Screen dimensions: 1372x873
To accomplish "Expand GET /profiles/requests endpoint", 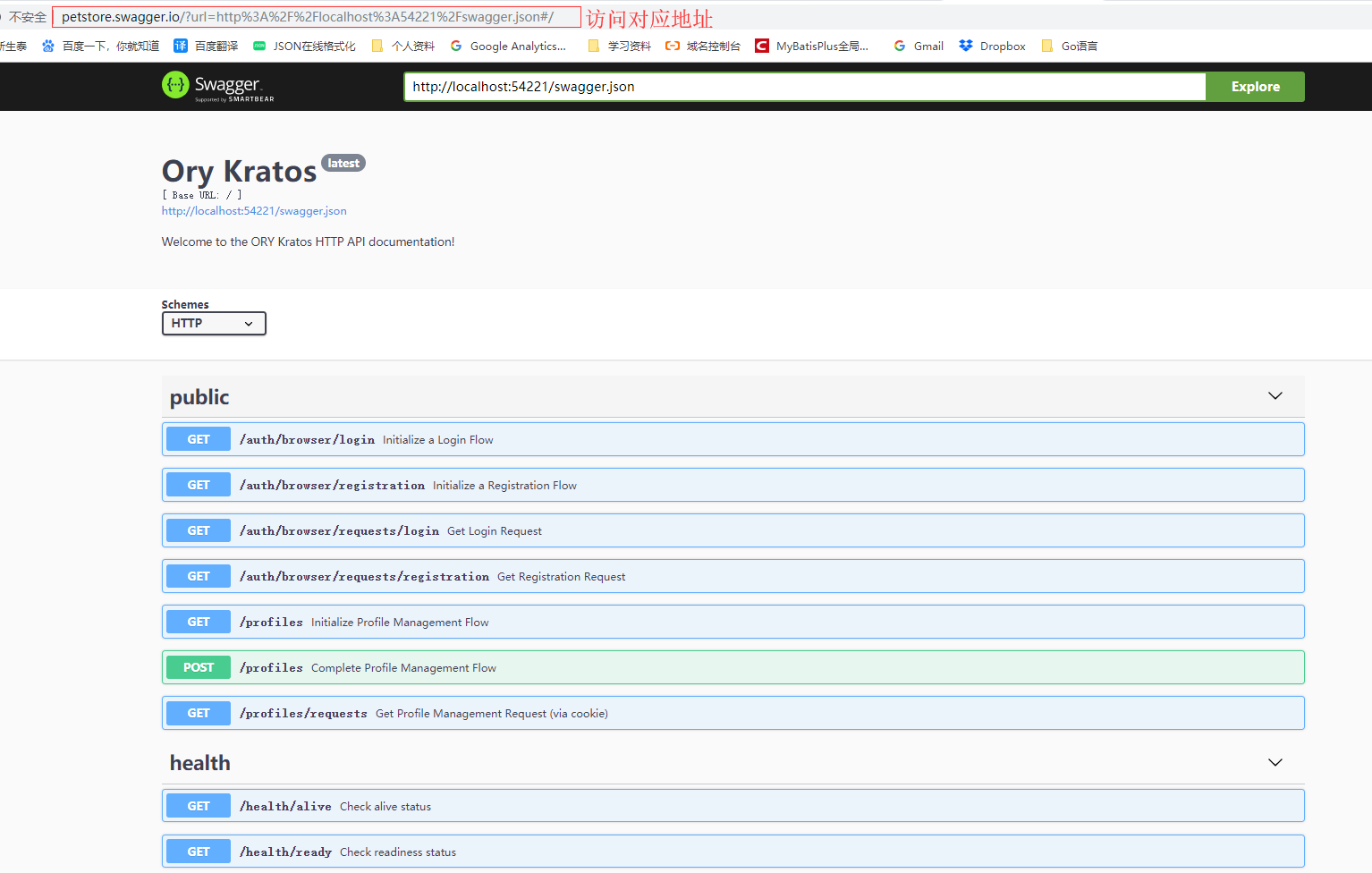I will (733, 713).
